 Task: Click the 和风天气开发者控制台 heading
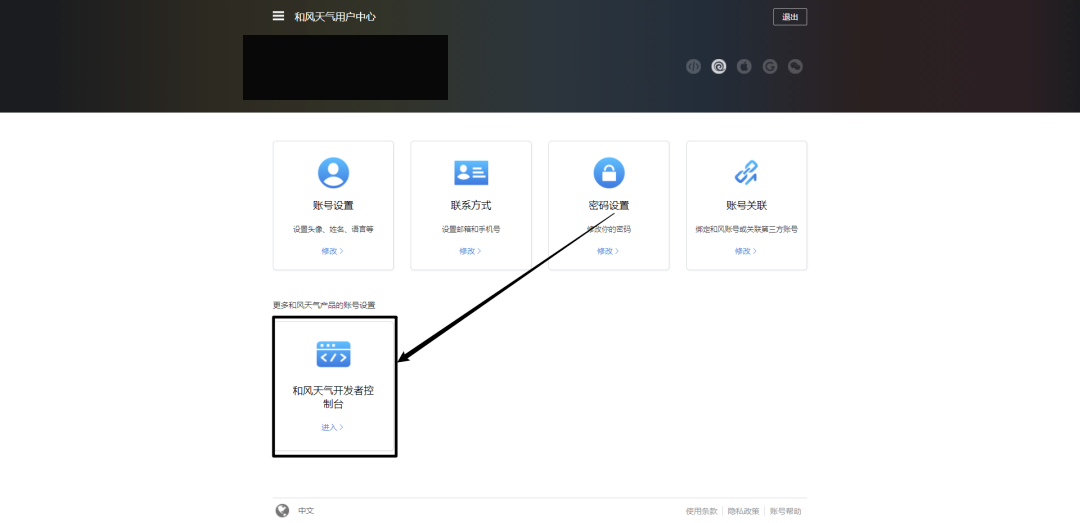[333, 398]
